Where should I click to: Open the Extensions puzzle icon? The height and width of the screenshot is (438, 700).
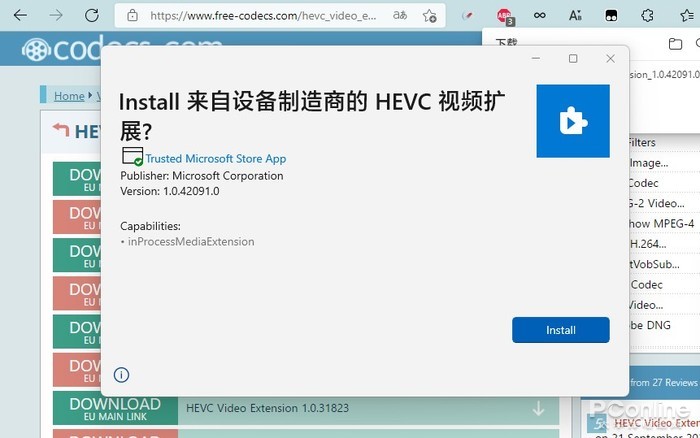(x=647, y=16)
